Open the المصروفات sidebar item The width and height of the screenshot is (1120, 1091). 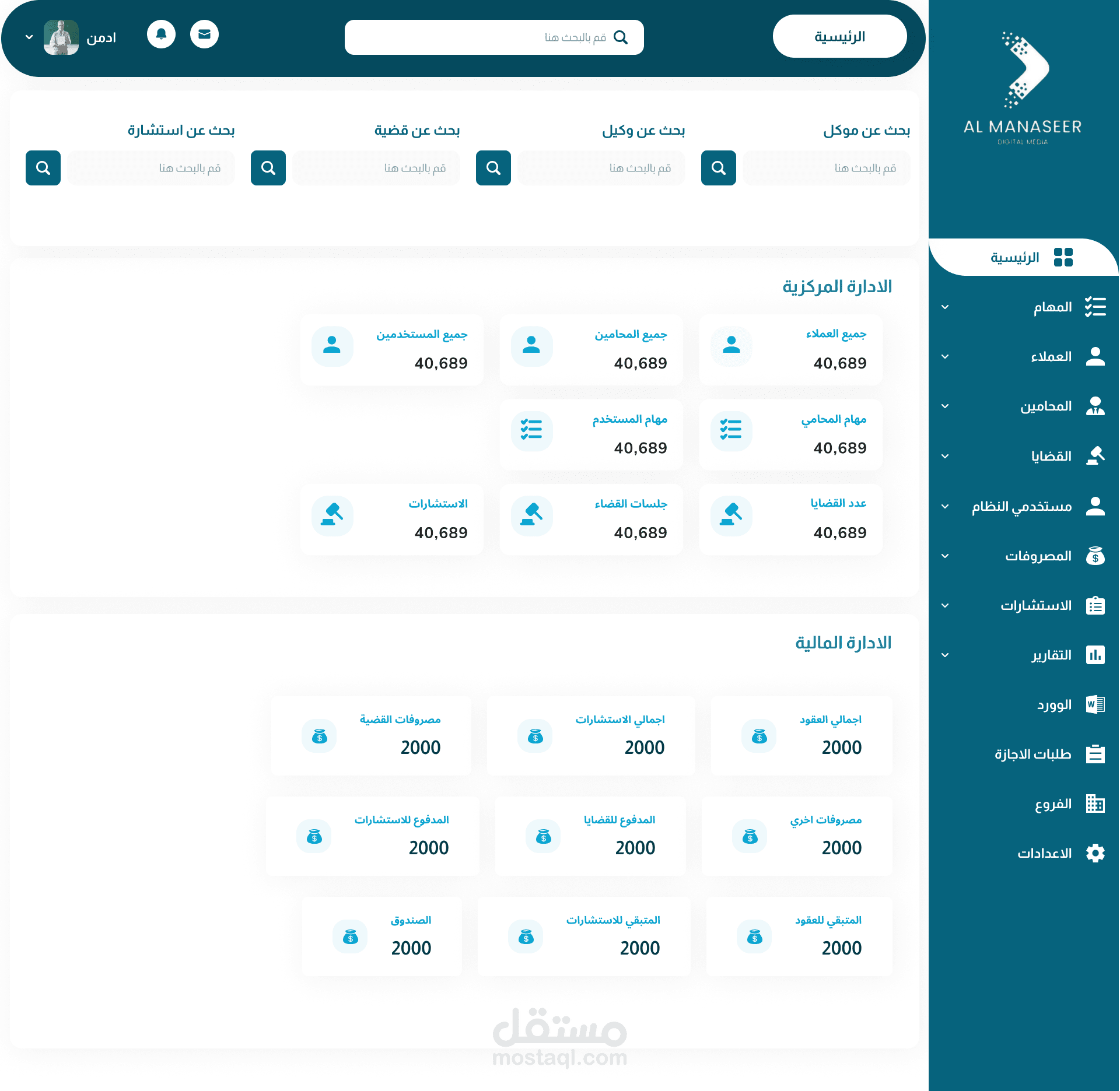click(x=1038, y=556)
